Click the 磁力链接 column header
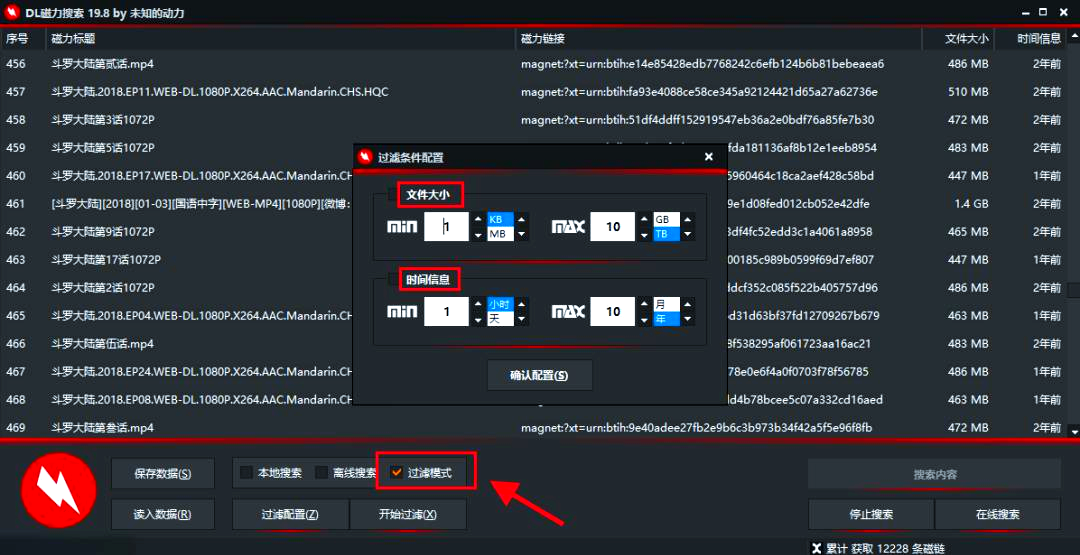This screenshot has width=1080, height=555. pos(543,39)
